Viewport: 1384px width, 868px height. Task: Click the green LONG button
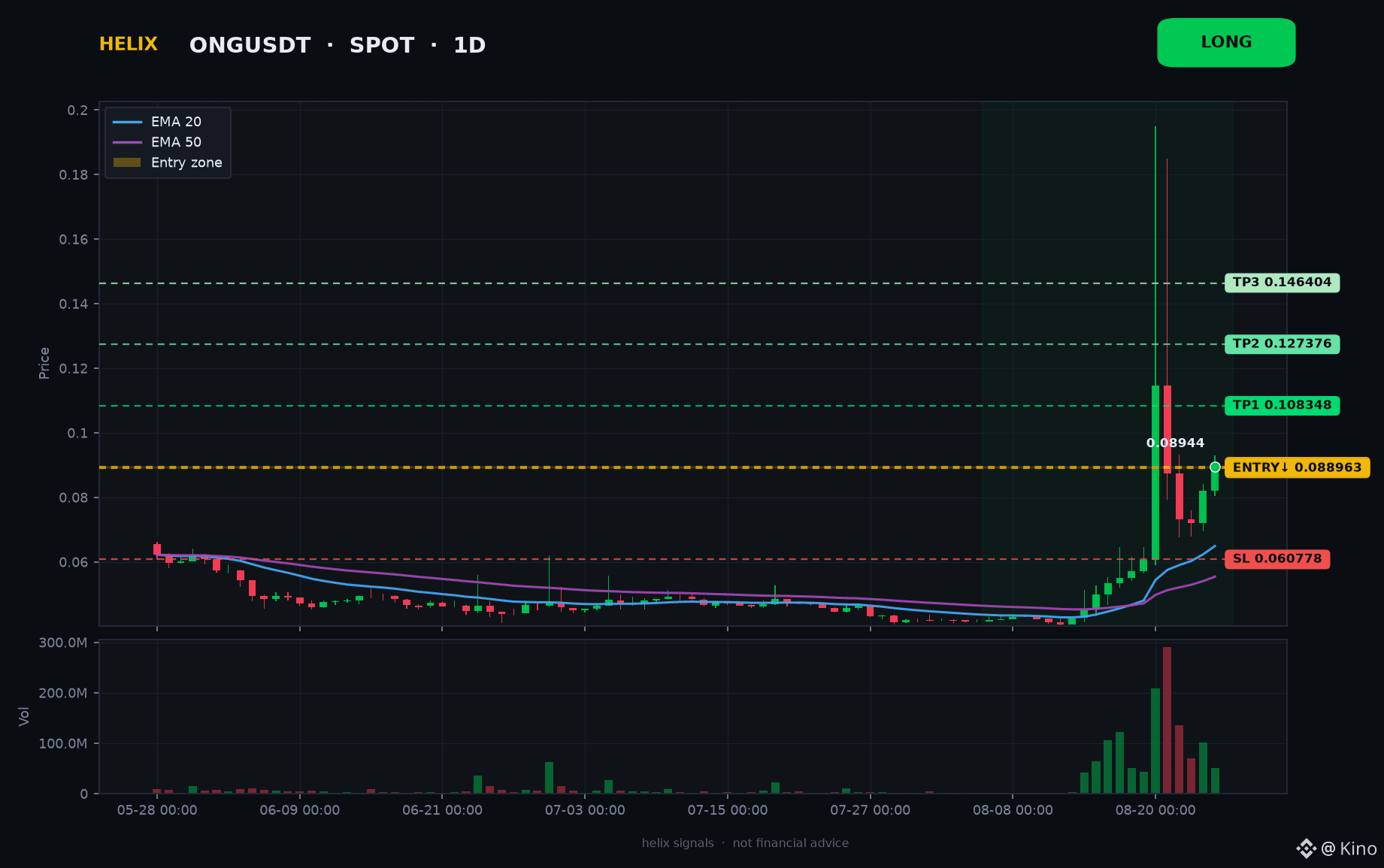1226,43
